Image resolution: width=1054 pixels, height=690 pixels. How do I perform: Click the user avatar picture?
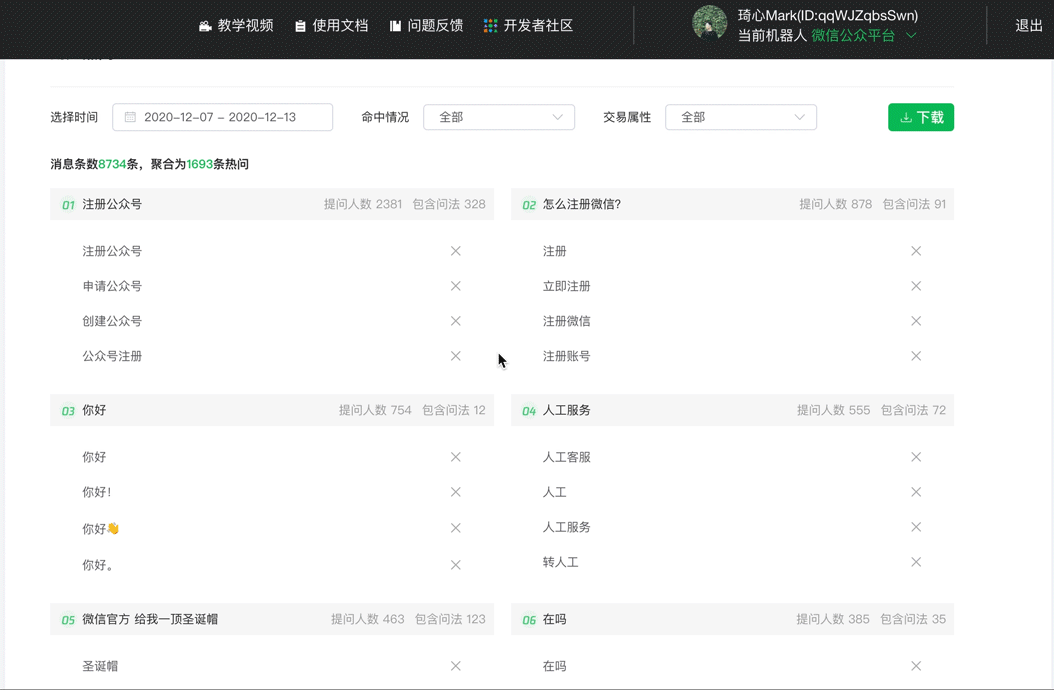tap(709, 24)
